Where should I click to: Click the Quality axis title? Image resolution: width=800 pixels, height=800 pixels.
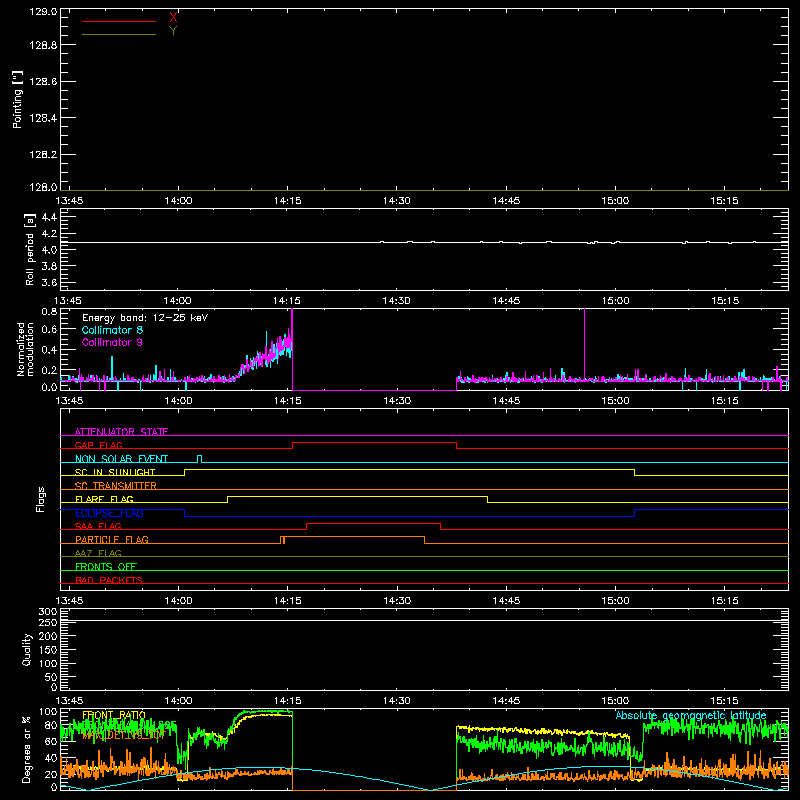pyautogui.click(x=27, y=649)
